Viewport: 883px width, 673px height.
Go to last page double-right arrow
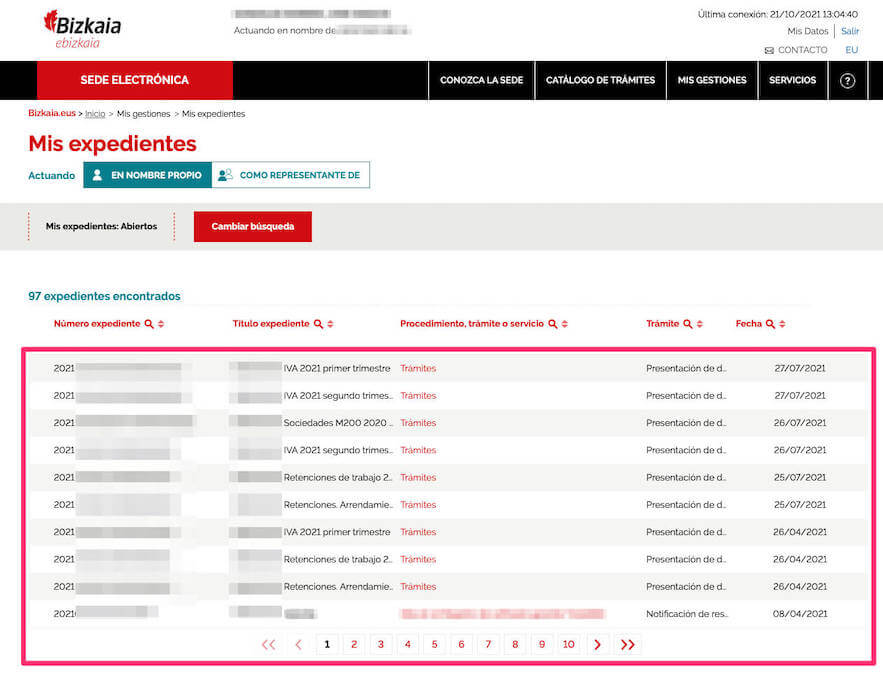coord(627,644)
